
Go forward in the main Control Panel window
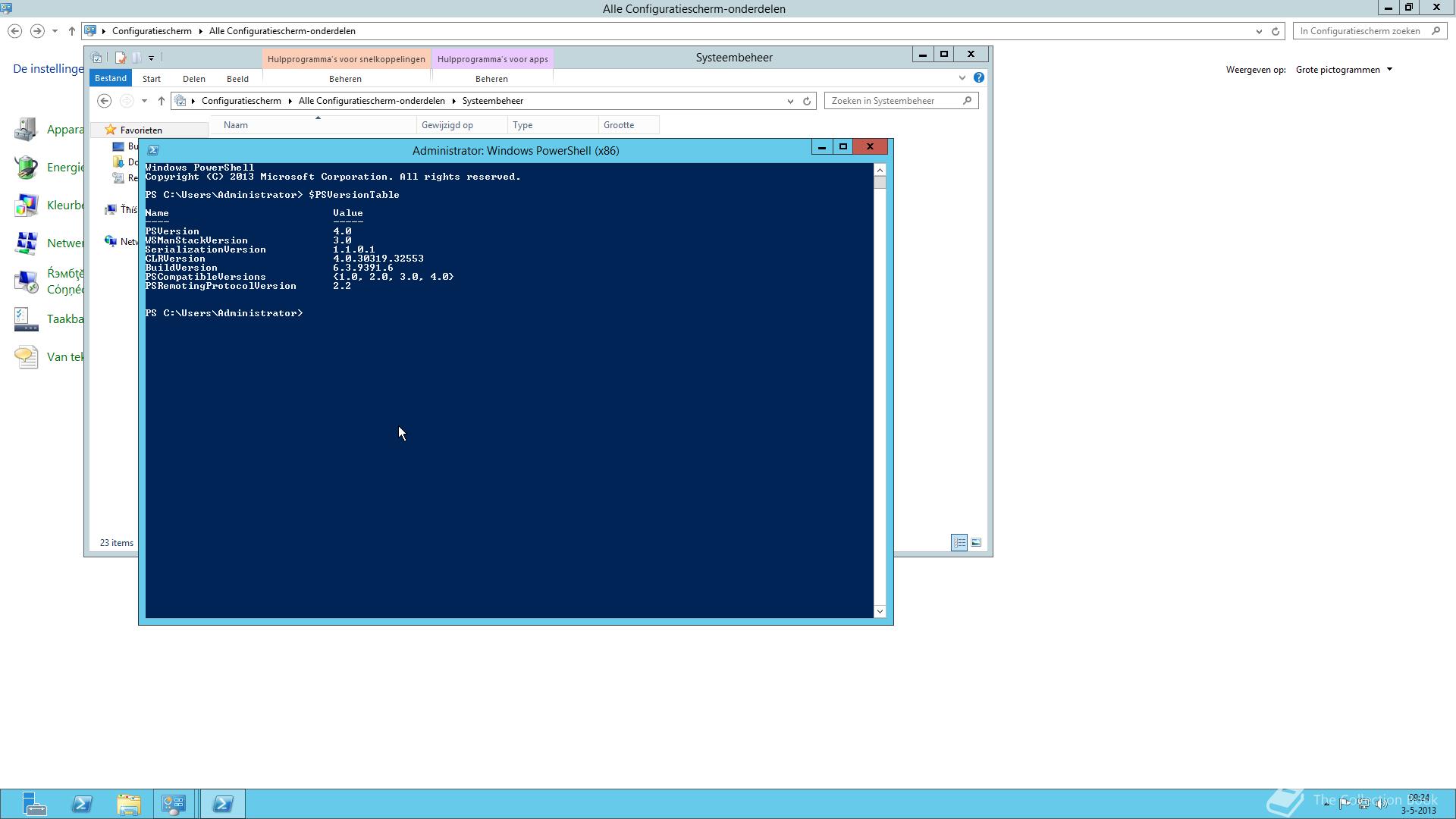point(37,31)
